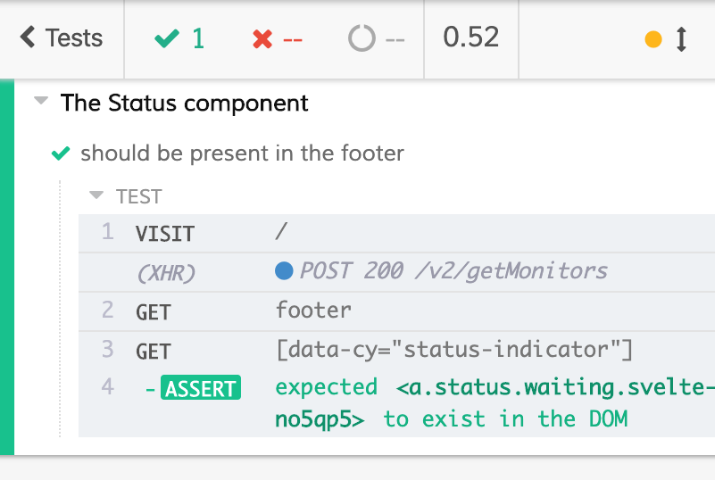
Task: Click the orange auto-scrolling dot indicator
Action: pyautogui.click(x=654, y=40)
